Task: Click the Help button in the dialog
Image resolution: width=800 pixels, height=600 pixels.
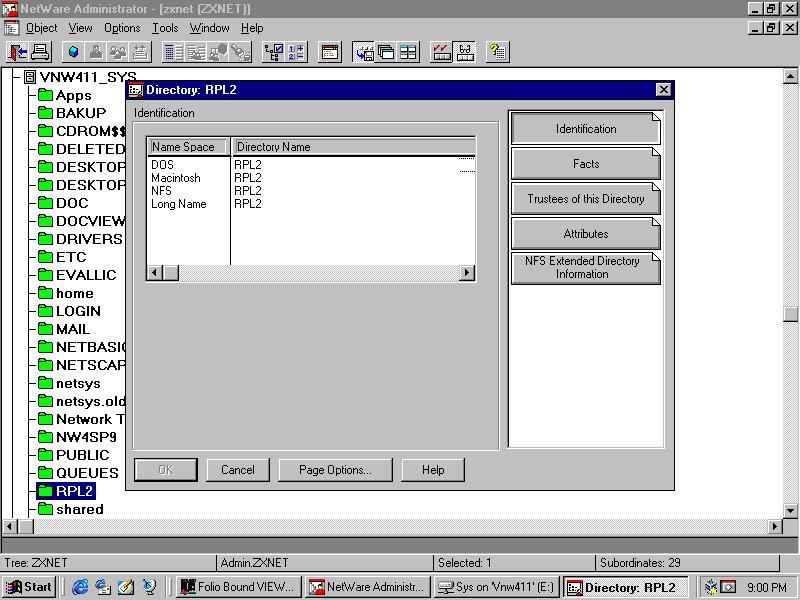Action: [x=433, y=470]
